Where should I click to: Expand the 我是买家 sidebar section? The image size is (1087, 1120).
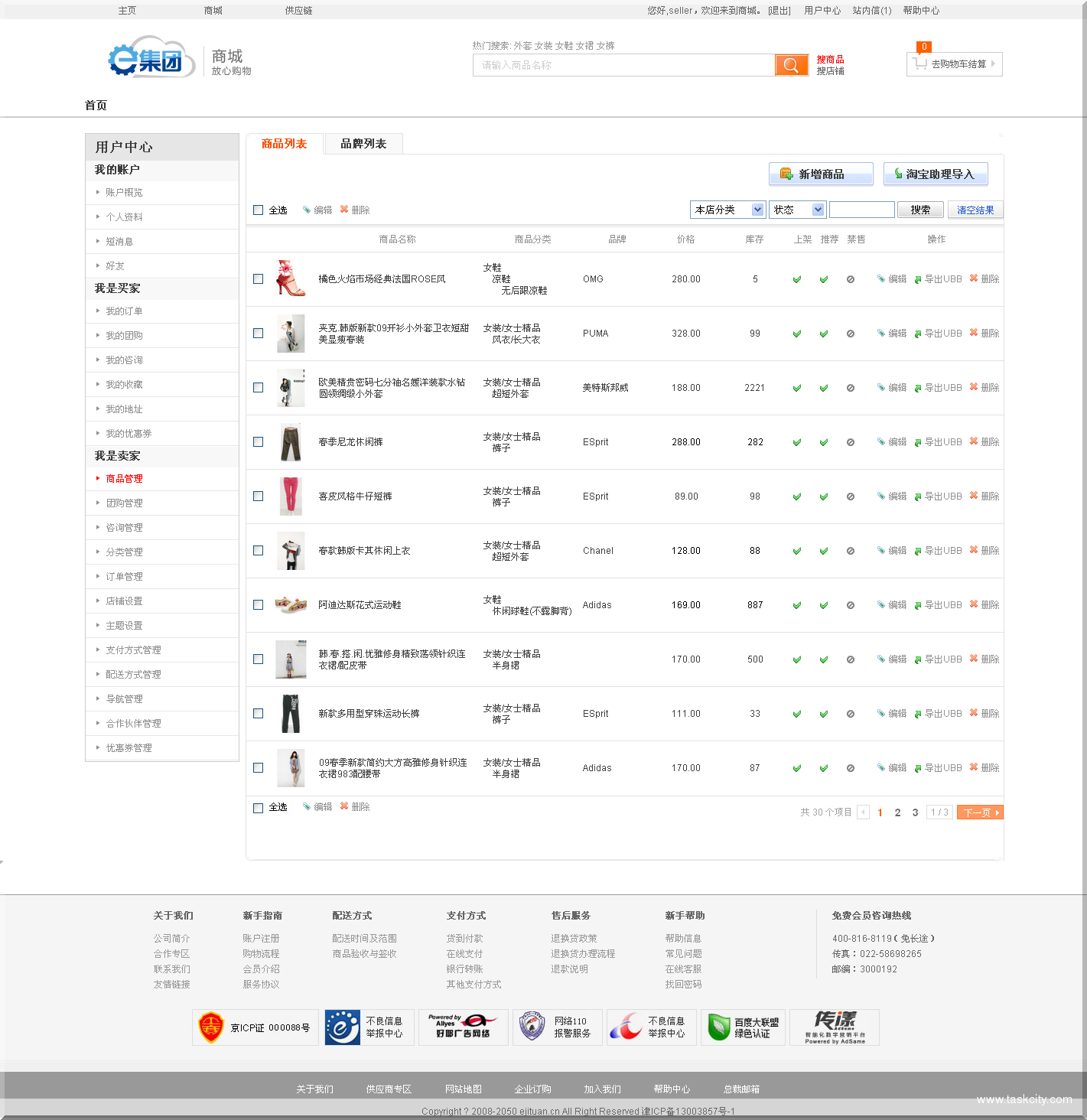pos(116,288)
